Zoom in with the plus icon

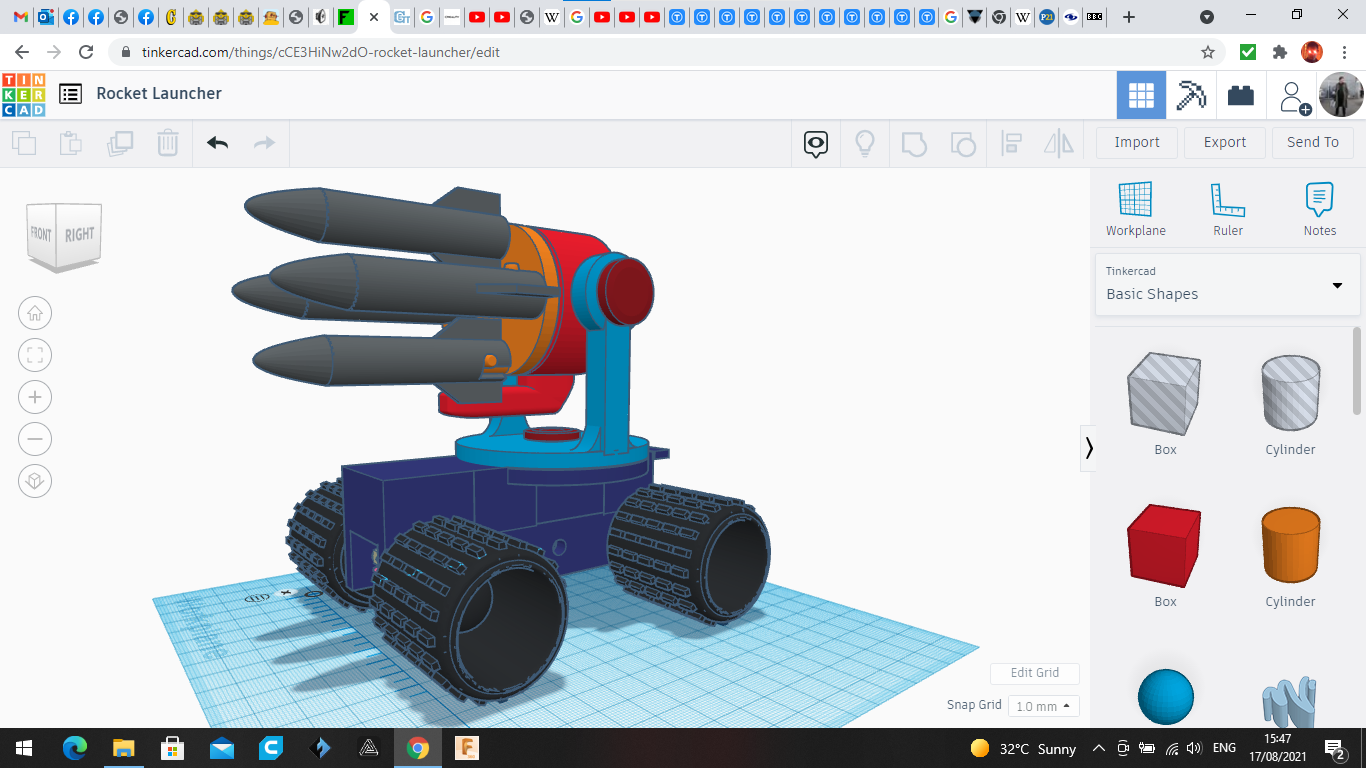[x=35, y=397]
